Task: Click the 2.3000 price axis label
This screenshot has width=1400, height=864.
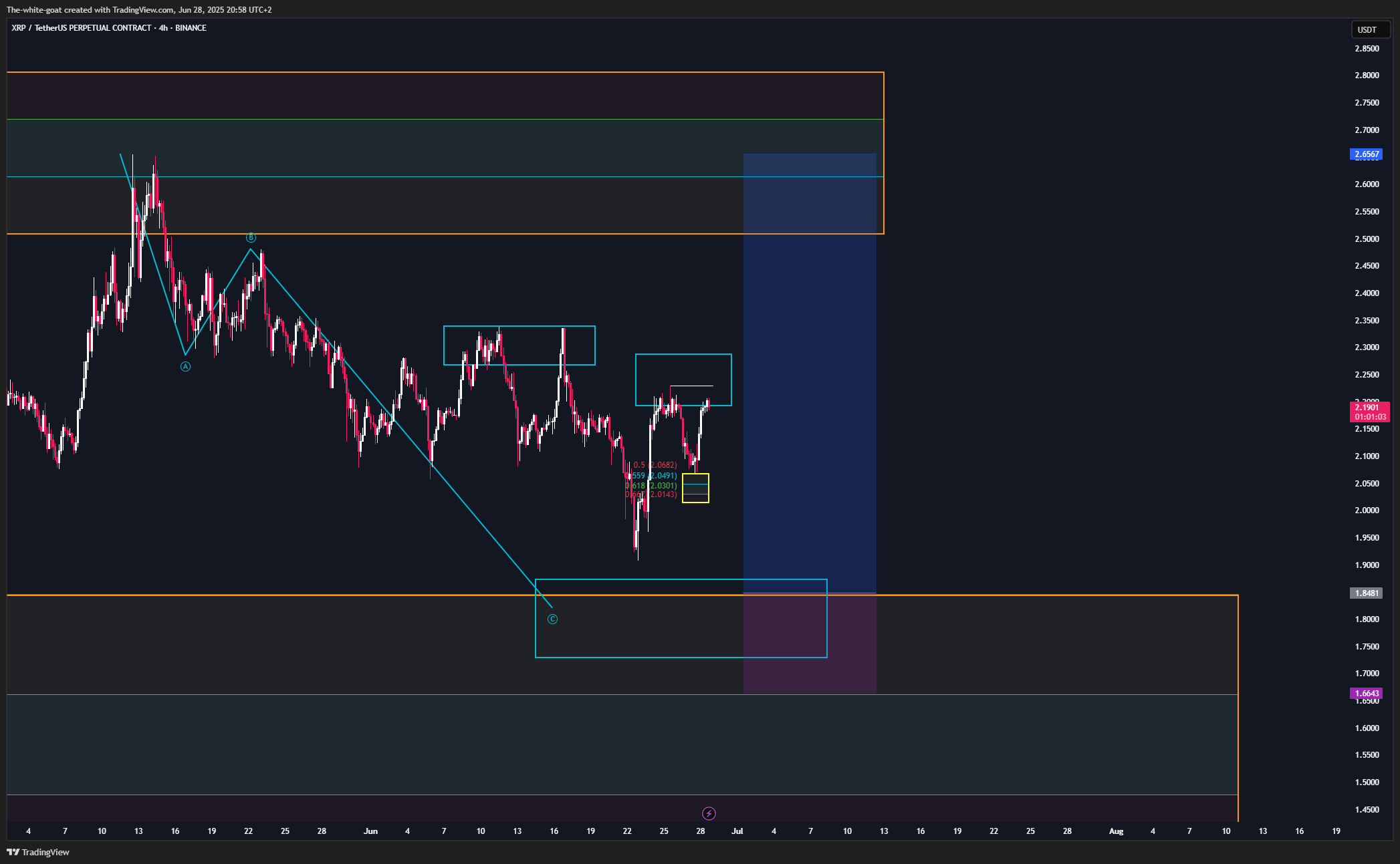Action: 1367,347
